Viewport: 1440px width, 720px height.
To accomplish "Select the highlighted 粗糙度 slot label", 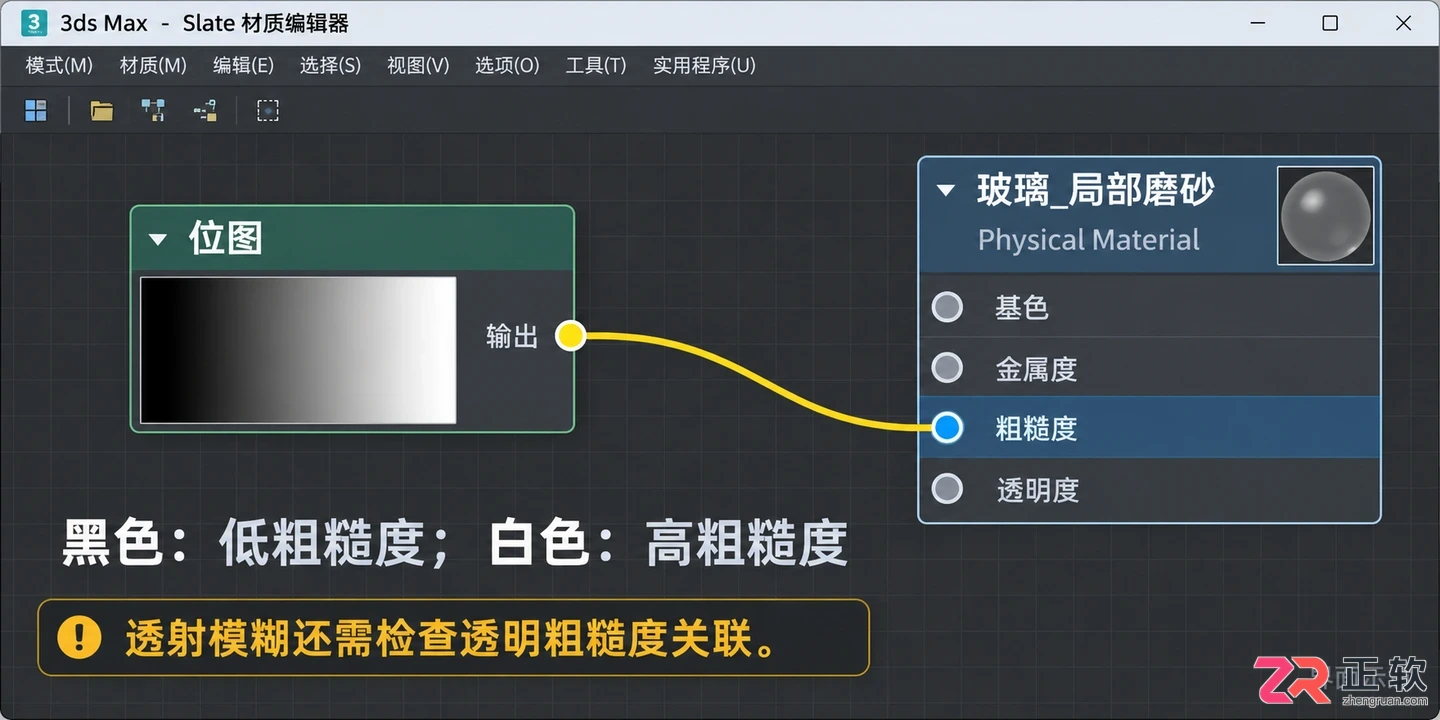I will (1036, 429).
